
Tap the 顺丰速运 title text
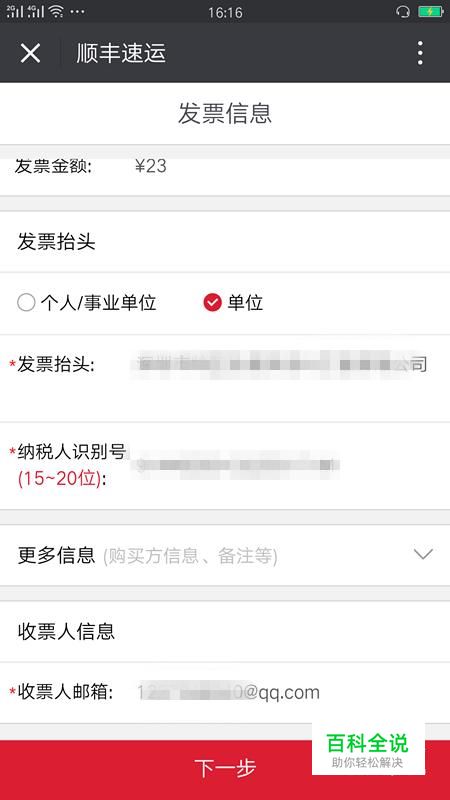coord(121,53)
